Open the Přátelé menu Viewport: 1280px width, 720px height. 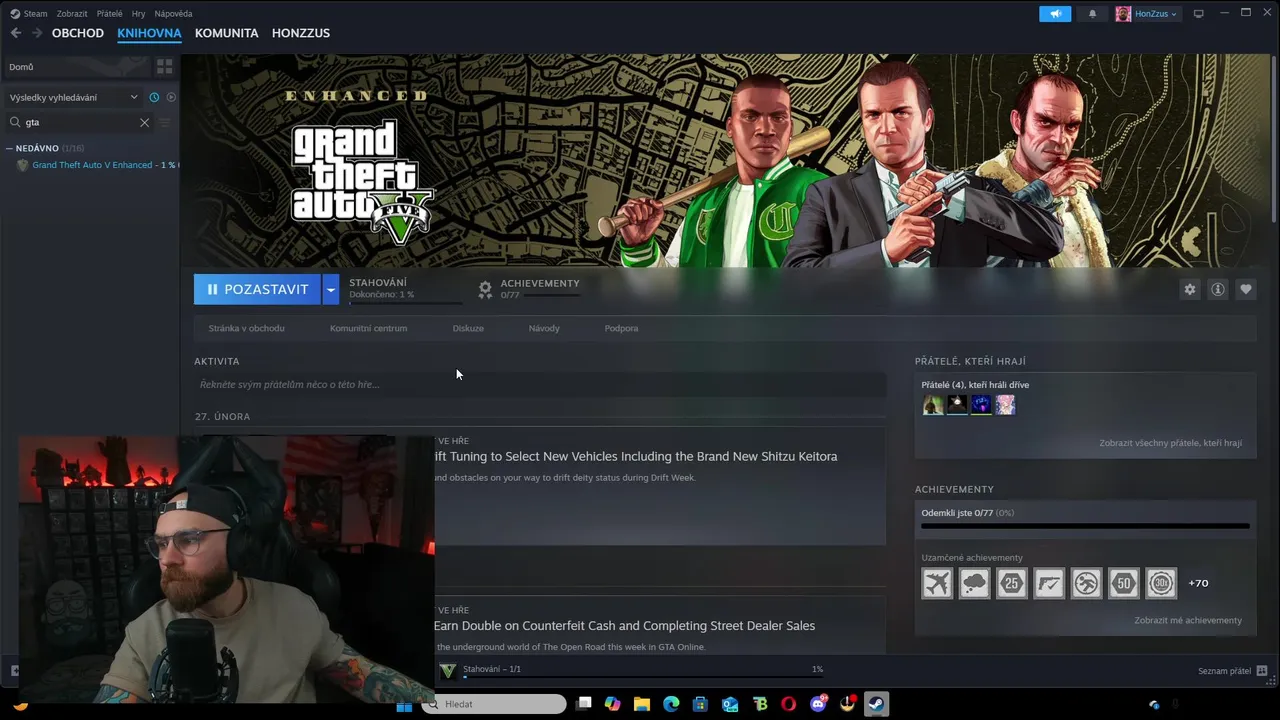109,14
